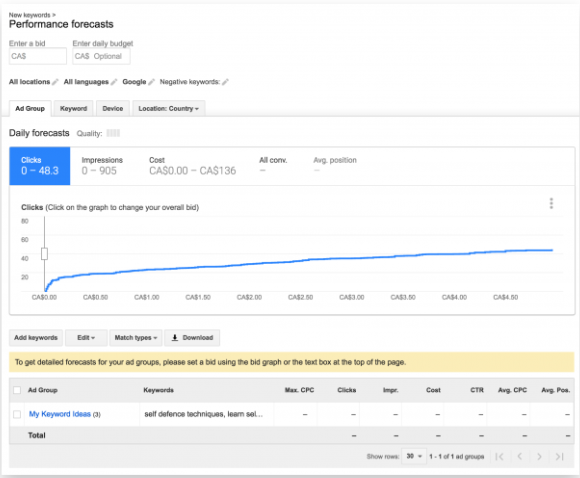Expand the Location: Country dropdown
580x478 pixels.
(x=169, y=108)
